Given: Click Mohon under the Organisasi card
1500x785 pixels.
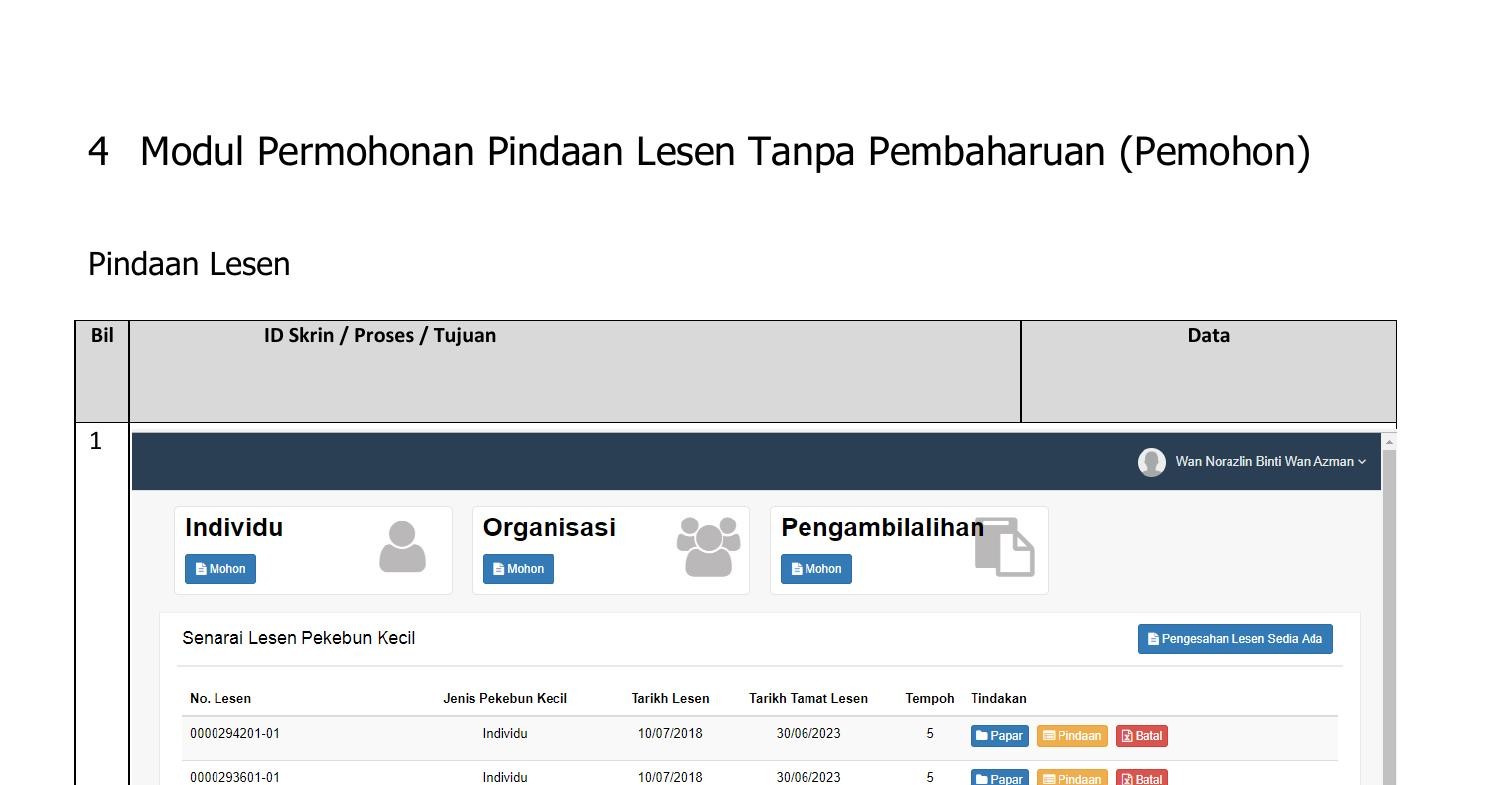Looking at the screenshot, I should 518,568.
